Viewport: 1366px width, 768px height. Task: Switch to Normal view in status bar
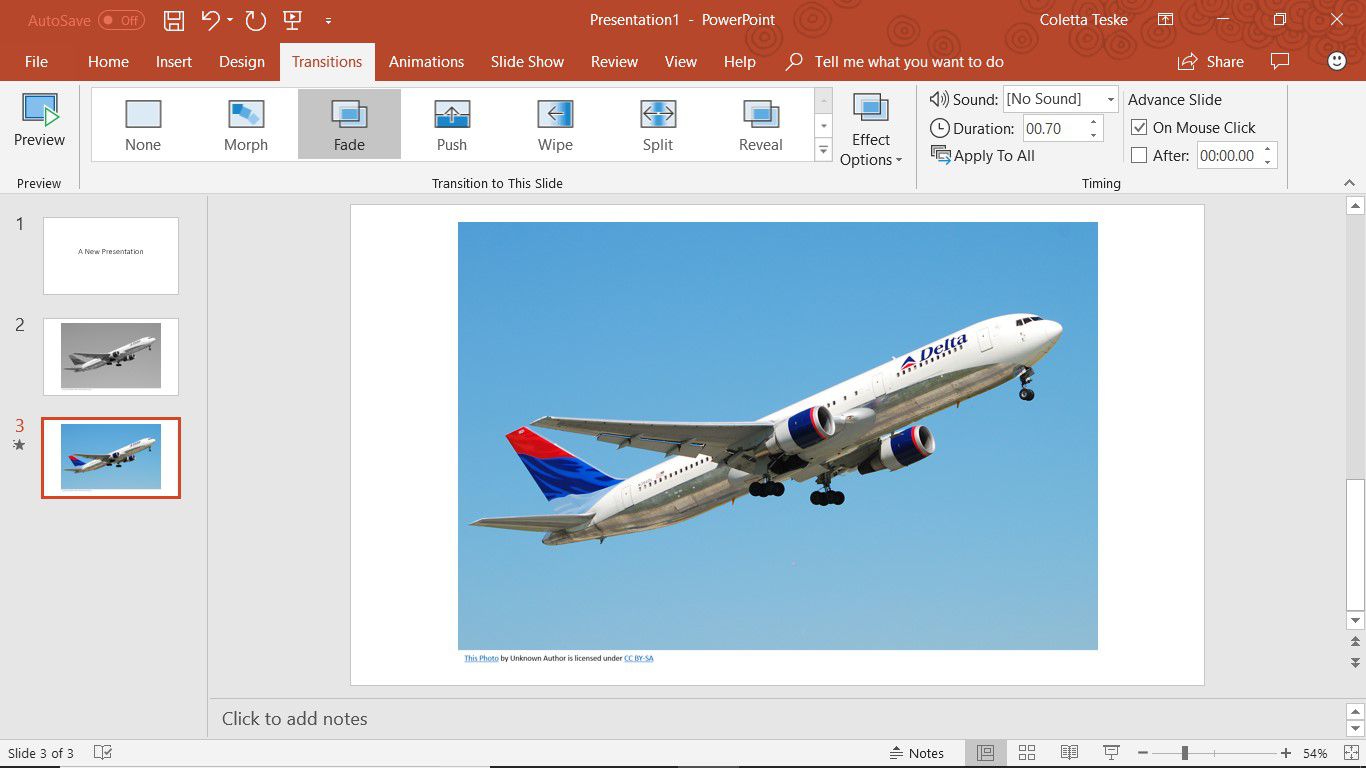(x=985, y=753)
